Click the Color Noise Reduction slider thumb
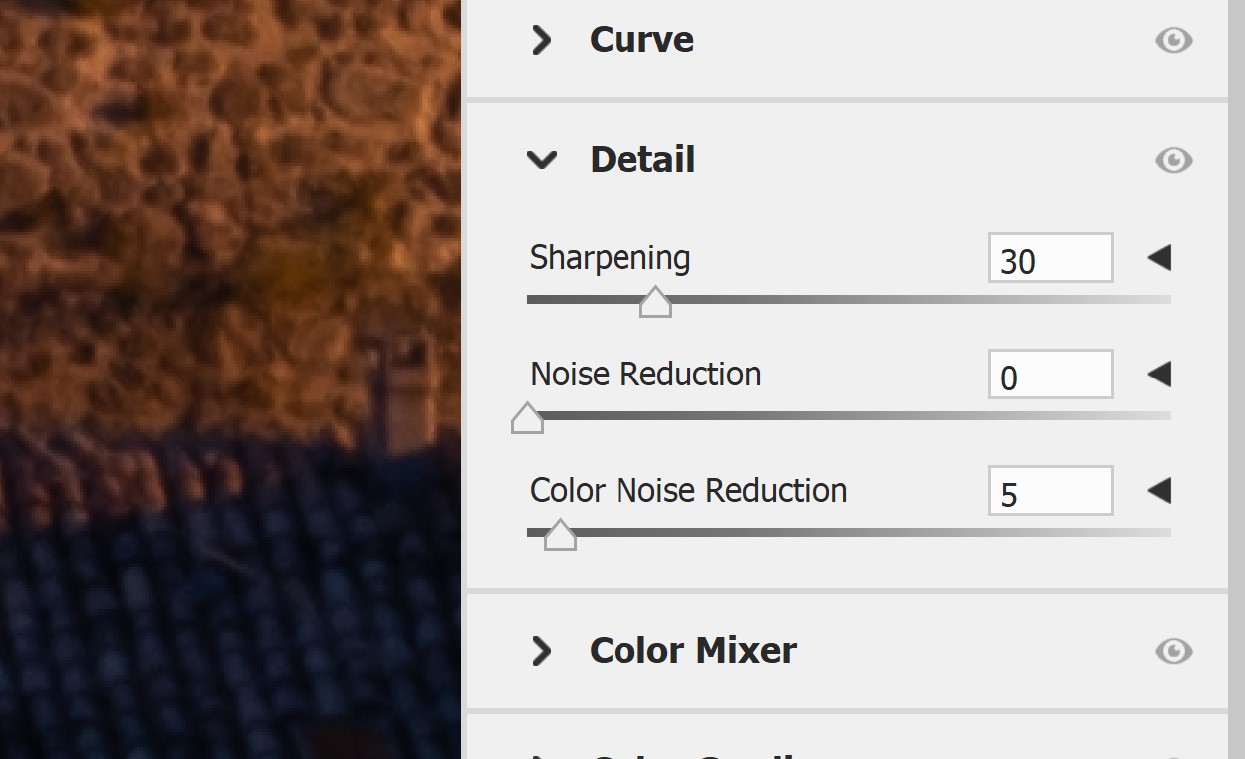This screenshot has height=759, width=1245. tap(560, 535)
